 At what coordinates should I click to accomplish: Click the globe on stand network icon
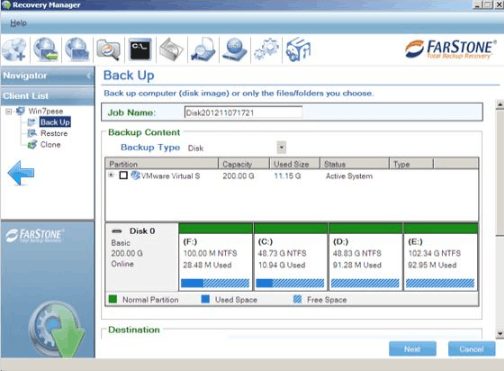coord(235,50)
